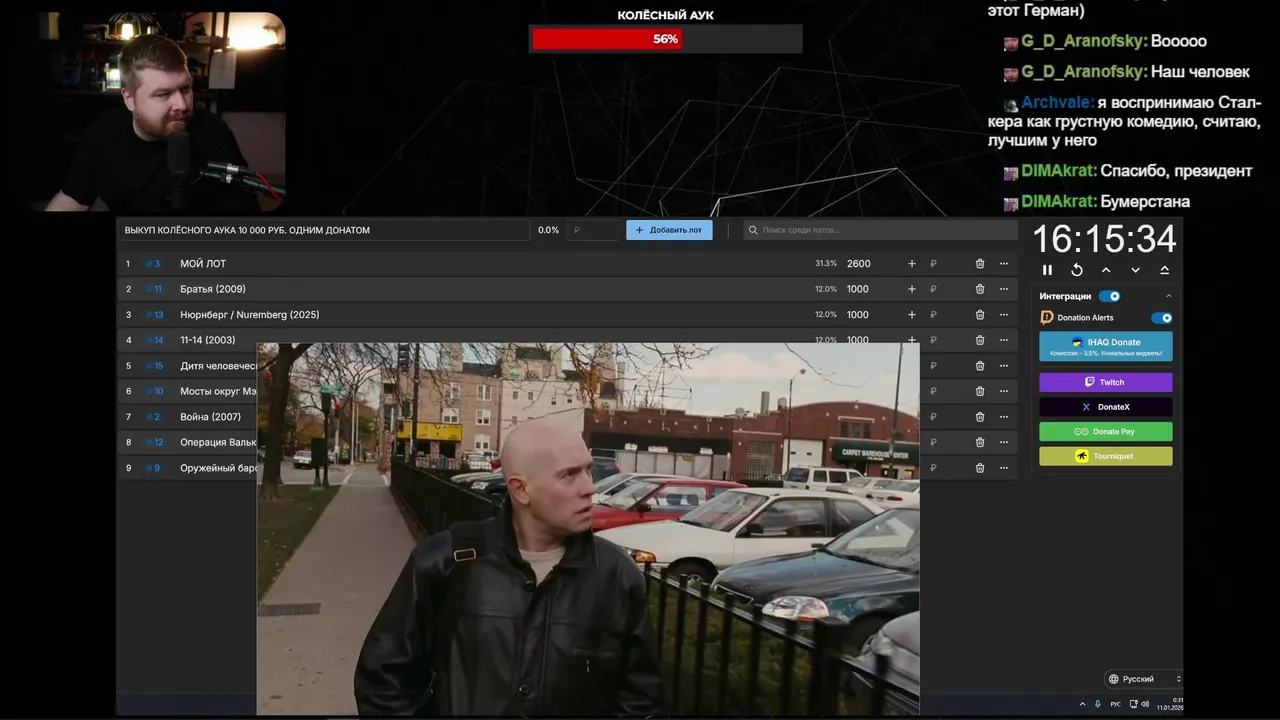This screenshot has height=720, width=1280.
Task: Toggle the Интеграции switch
Action: point(1110,296)
